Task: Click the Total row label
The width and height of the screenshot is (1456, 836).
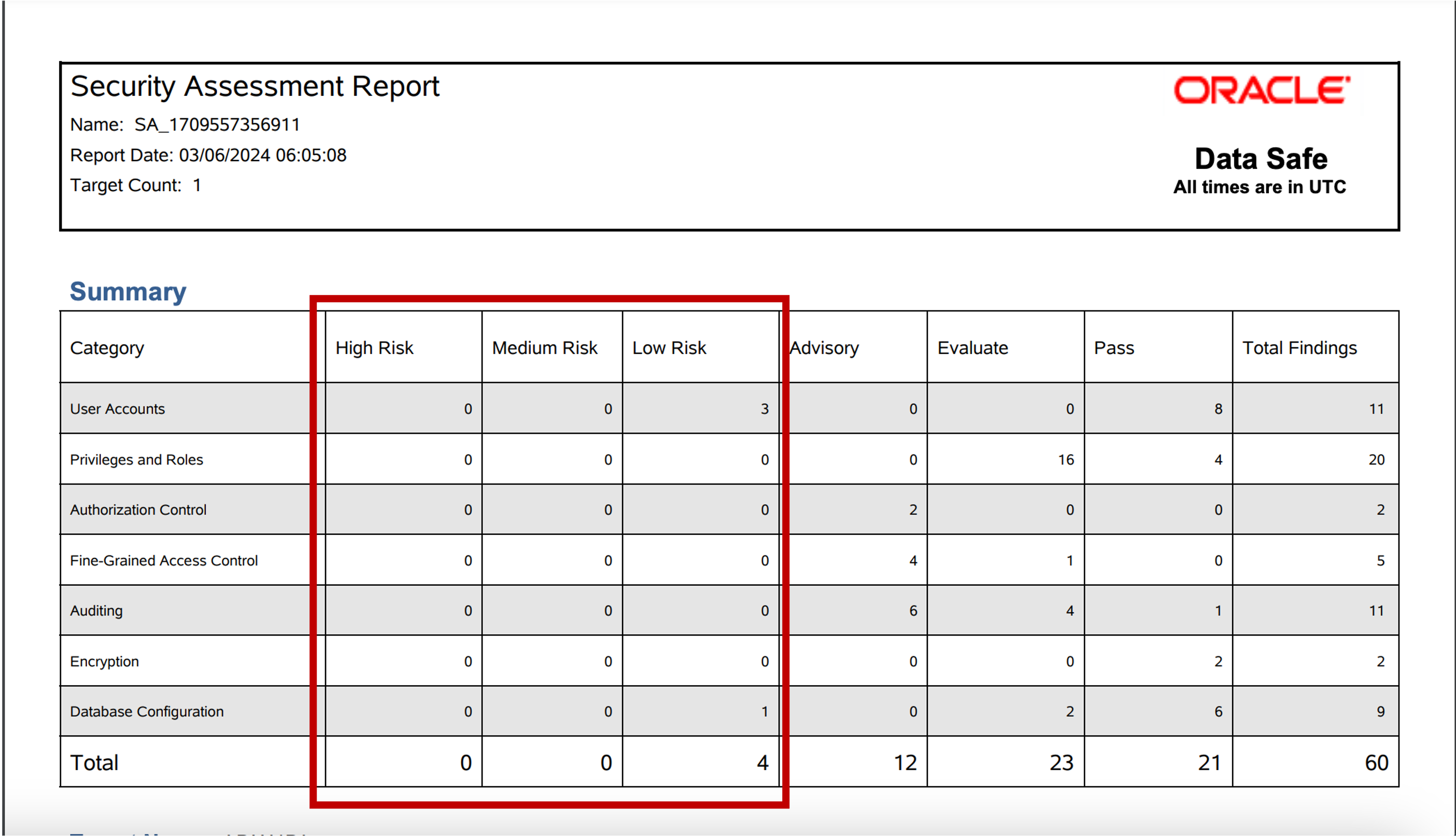Action: [x=94, y=762]
